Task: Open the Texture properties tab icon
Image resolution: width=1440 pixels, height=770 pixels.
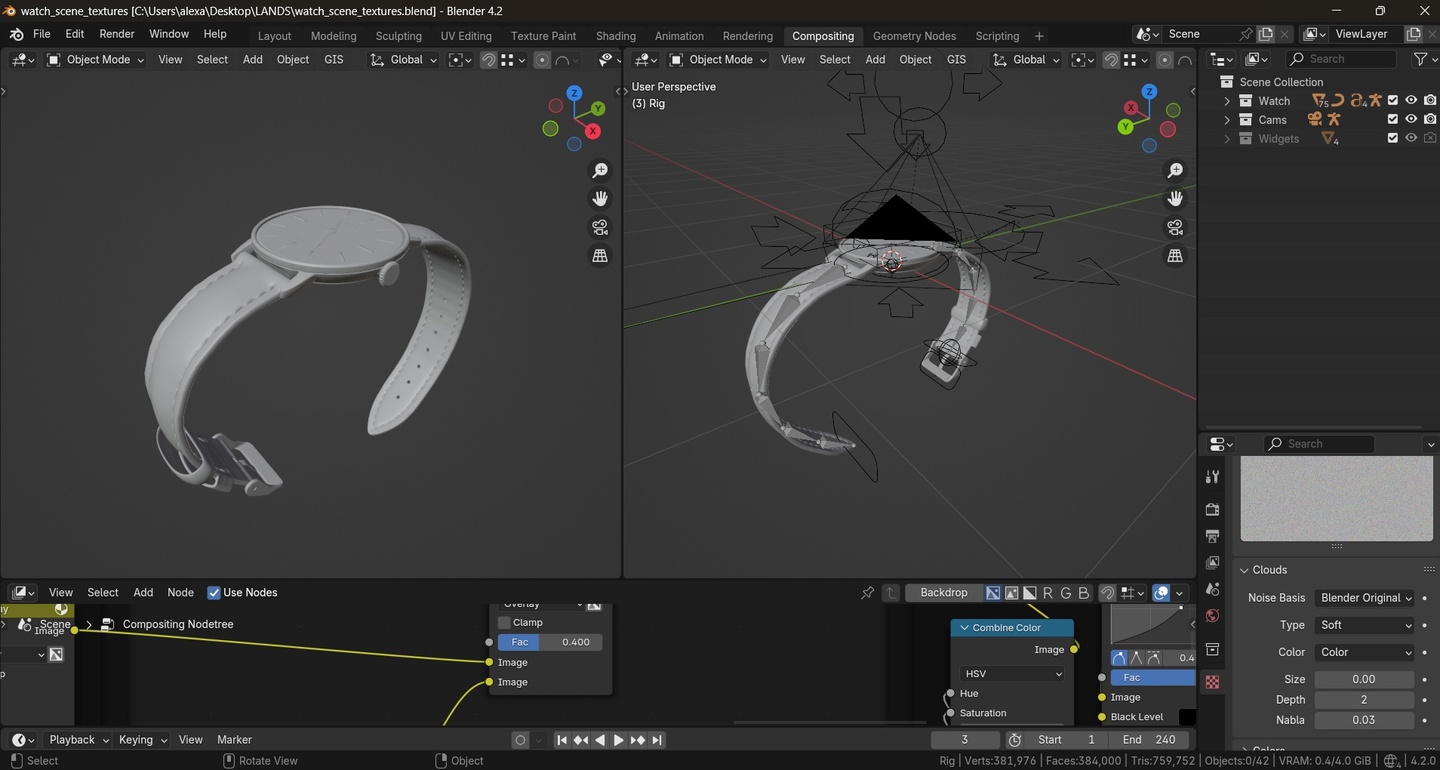Action: pos(1212,682)
